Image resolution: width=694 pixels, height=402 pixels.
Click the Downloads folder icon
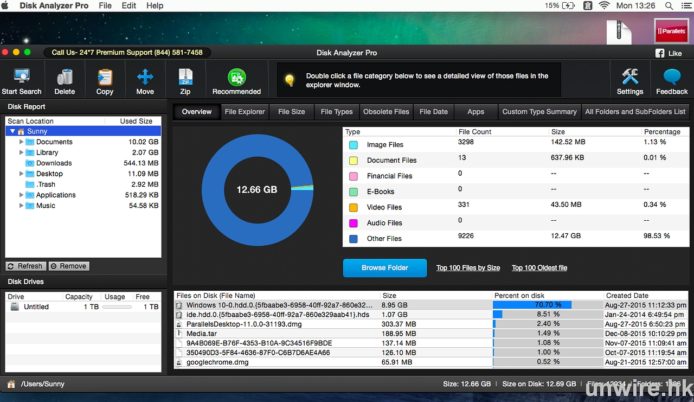pyautogui.click(x=30, y=163)
